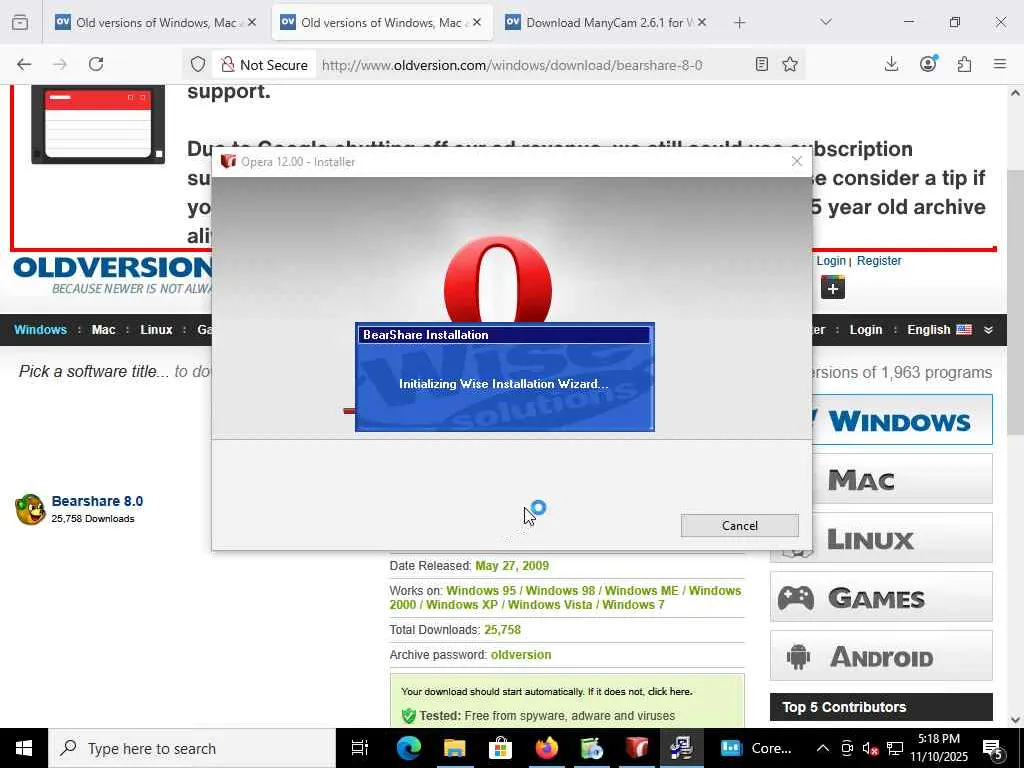The image size is (1024, 768).
Task: Open Microsoft Store from the taskbar
Action: click(500, 748)
